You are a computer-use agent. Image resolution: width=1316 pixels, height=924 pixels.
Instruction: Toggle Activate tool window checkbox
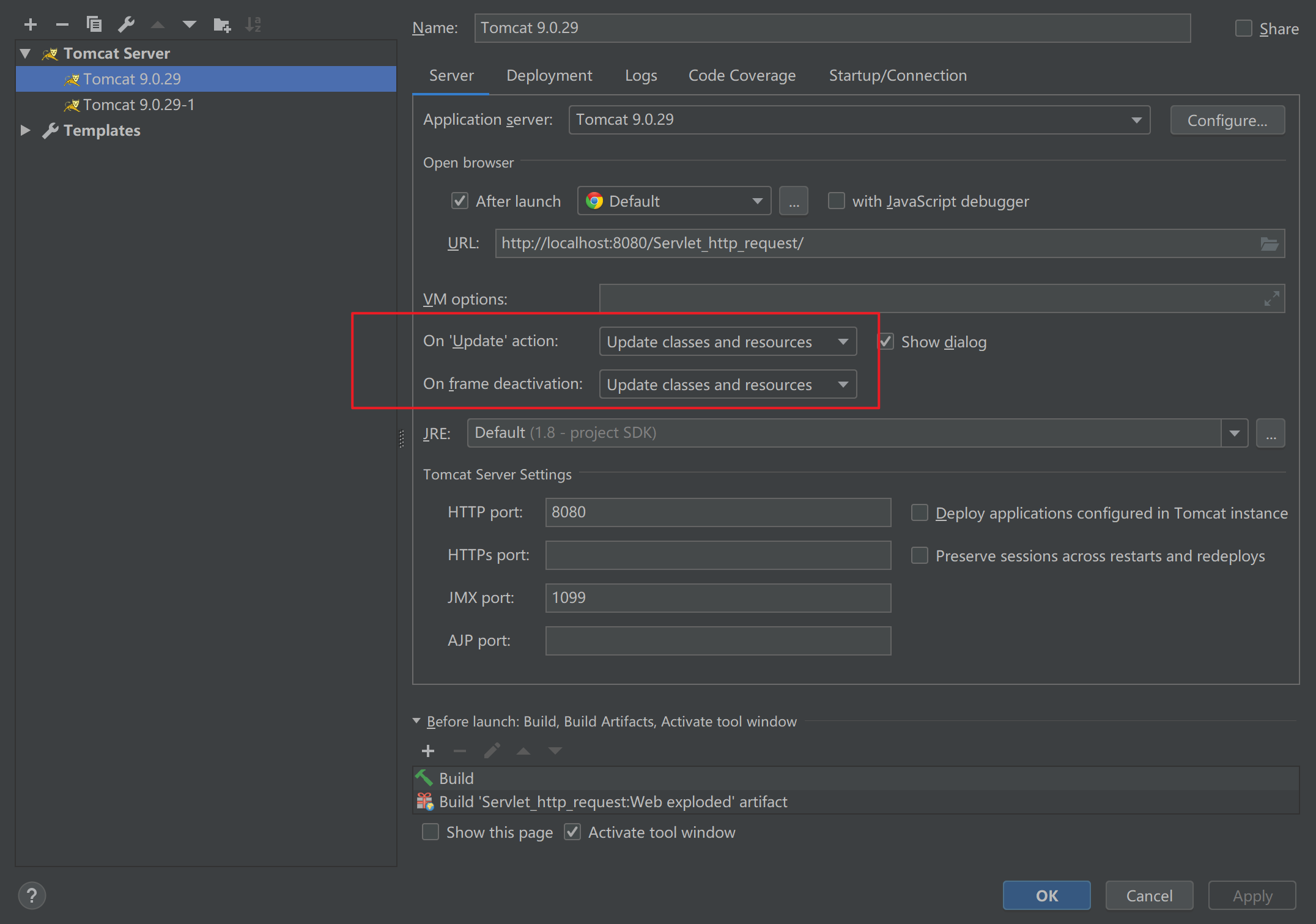(x=572, y=832)
